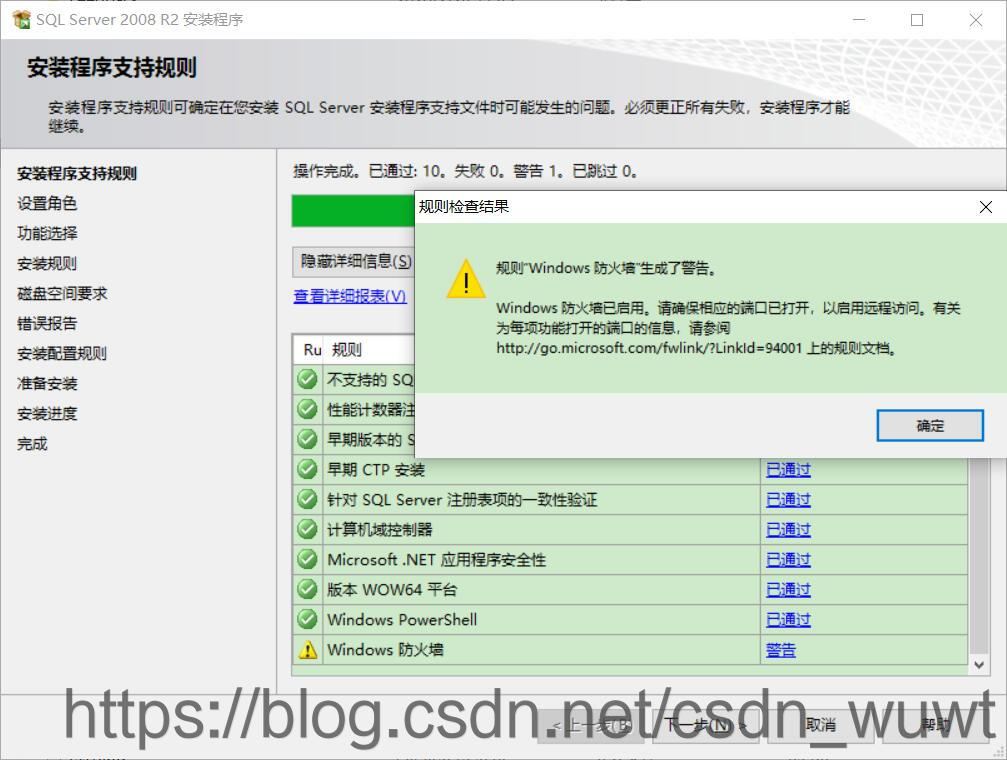Screen dimensions: 1007x760
Task: Click green check icon beside 早期 CTP 安装
Action: tap(308, 469)
